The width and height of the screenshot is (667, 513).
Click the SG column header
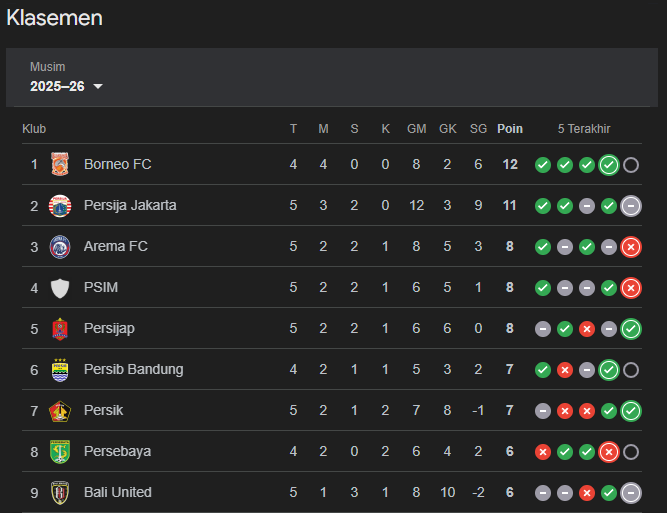[x=478, y=129]
